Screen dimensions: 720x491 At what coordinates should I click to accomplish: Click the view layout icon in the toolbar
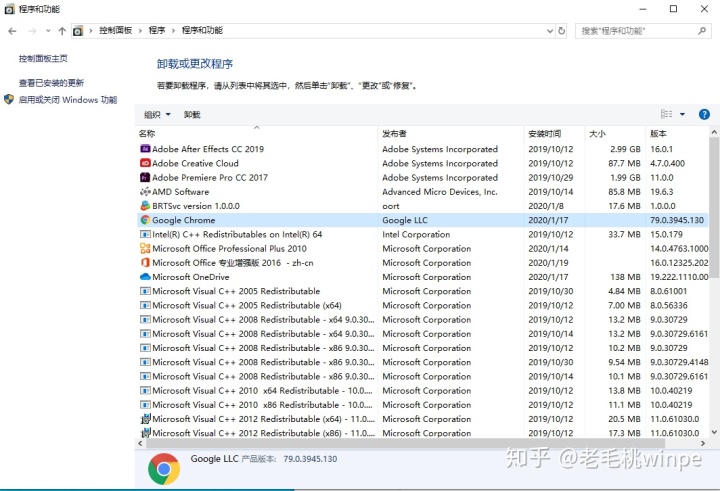pyautogui.click(x=666, y=114)
